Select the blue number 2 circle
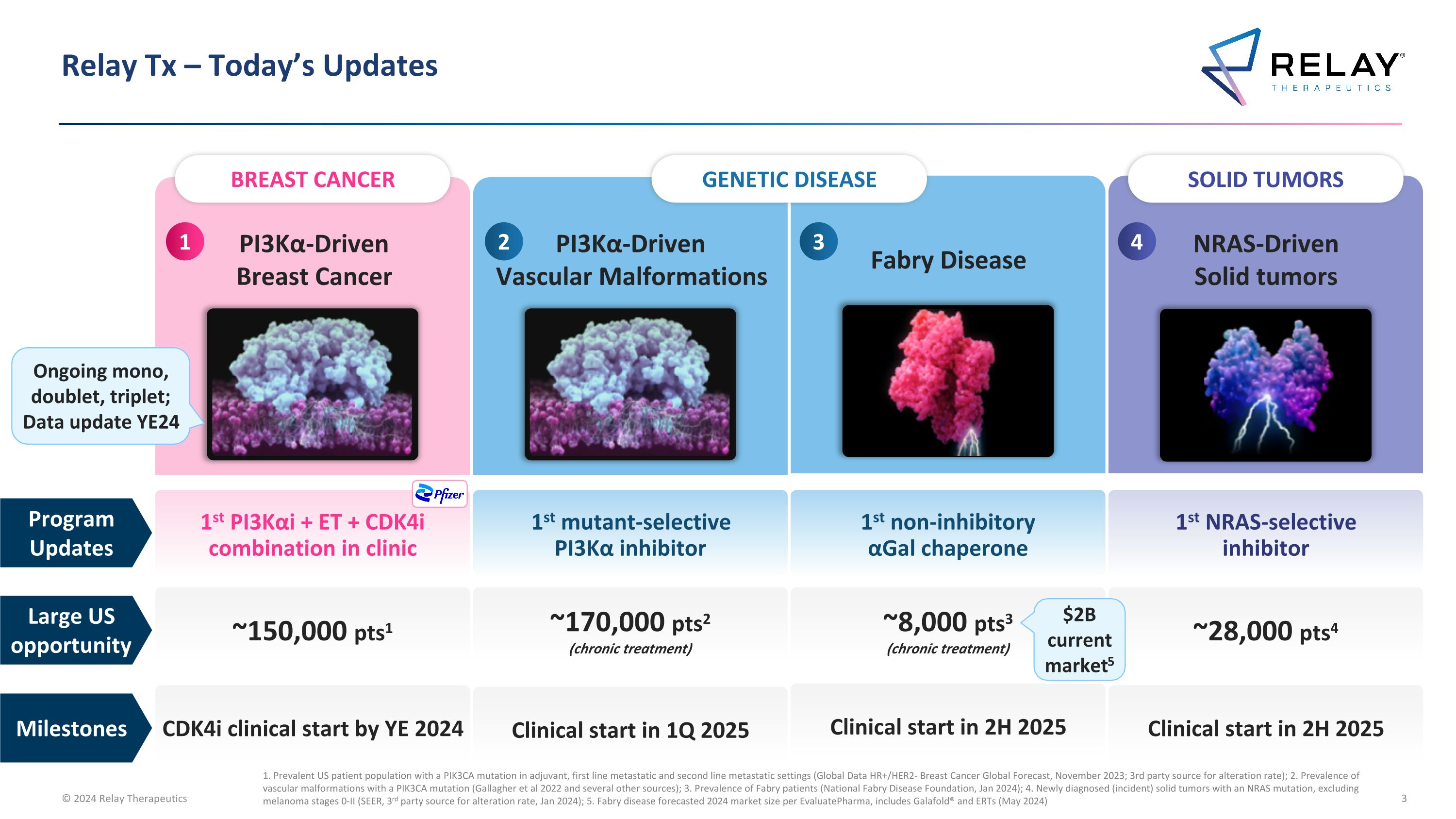The height and width of the screenshot is (819, 1456). pyautogui.click(x=504, y=241)
